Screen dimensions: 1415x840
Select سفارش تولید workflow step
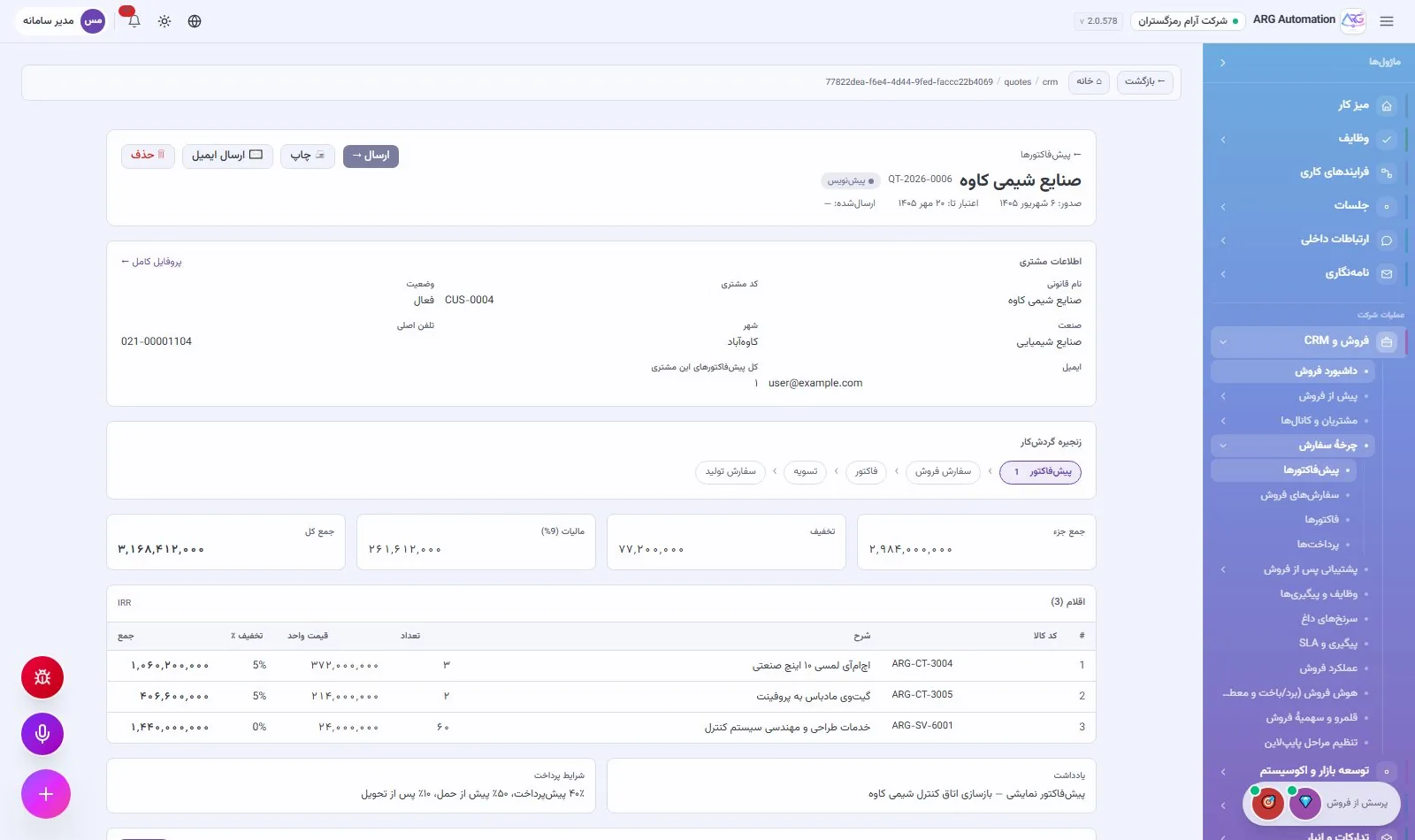click(x=730, y=472)
